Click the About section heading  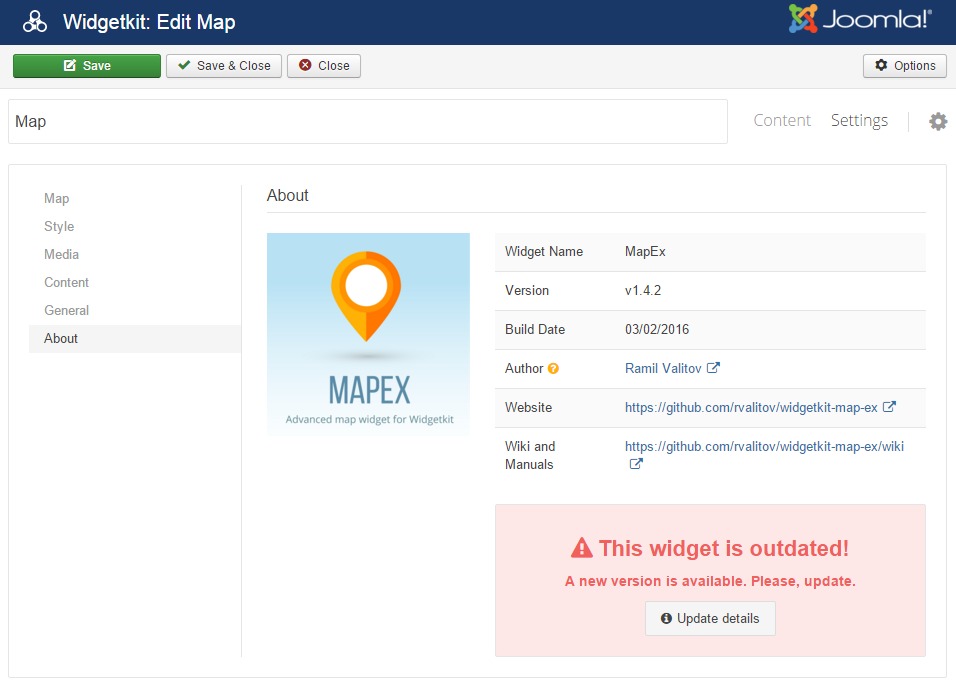click(288, 195)
